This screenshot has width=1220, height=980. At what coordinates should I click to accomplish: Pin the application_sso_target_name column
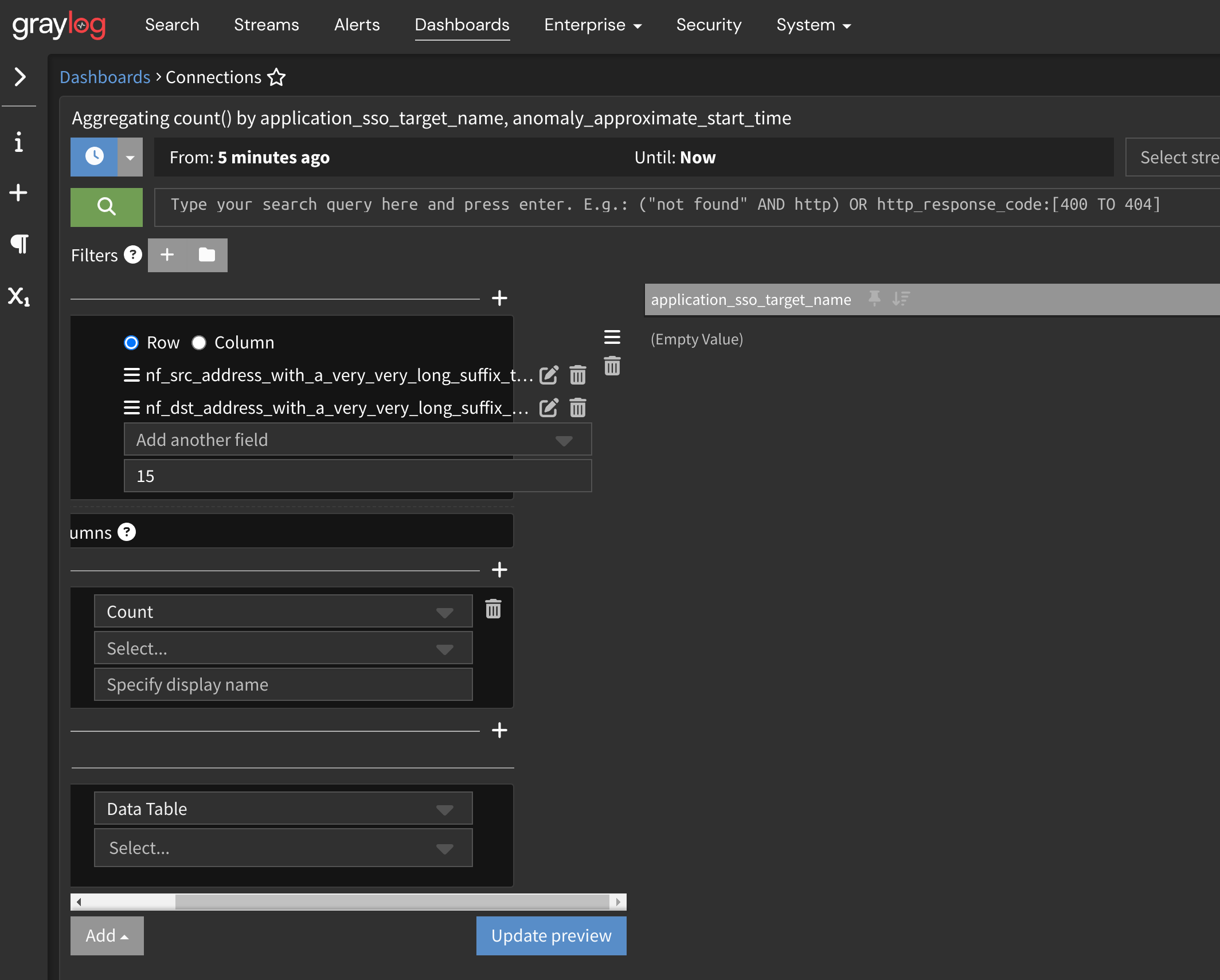pyautogui.click(x=873, y=299)
